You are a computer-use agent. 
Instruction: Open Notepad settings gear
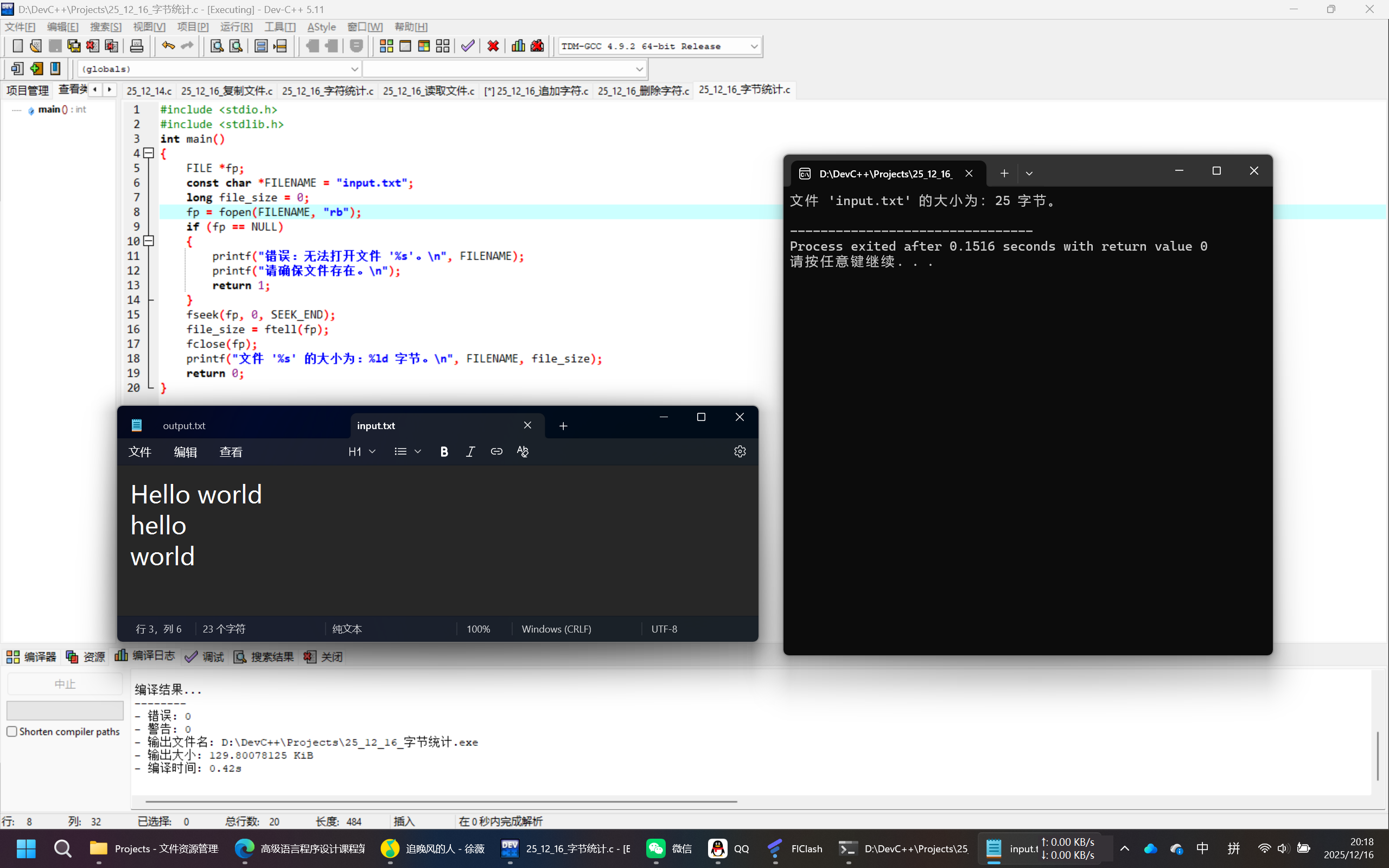click(740, 452)
